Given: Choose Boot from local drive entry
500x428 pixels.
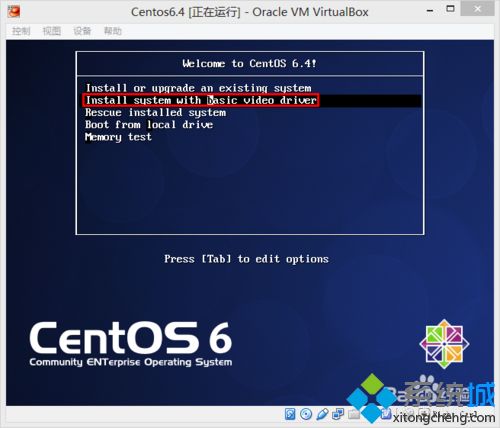Looking at the screenshot, I should point(149,125).
